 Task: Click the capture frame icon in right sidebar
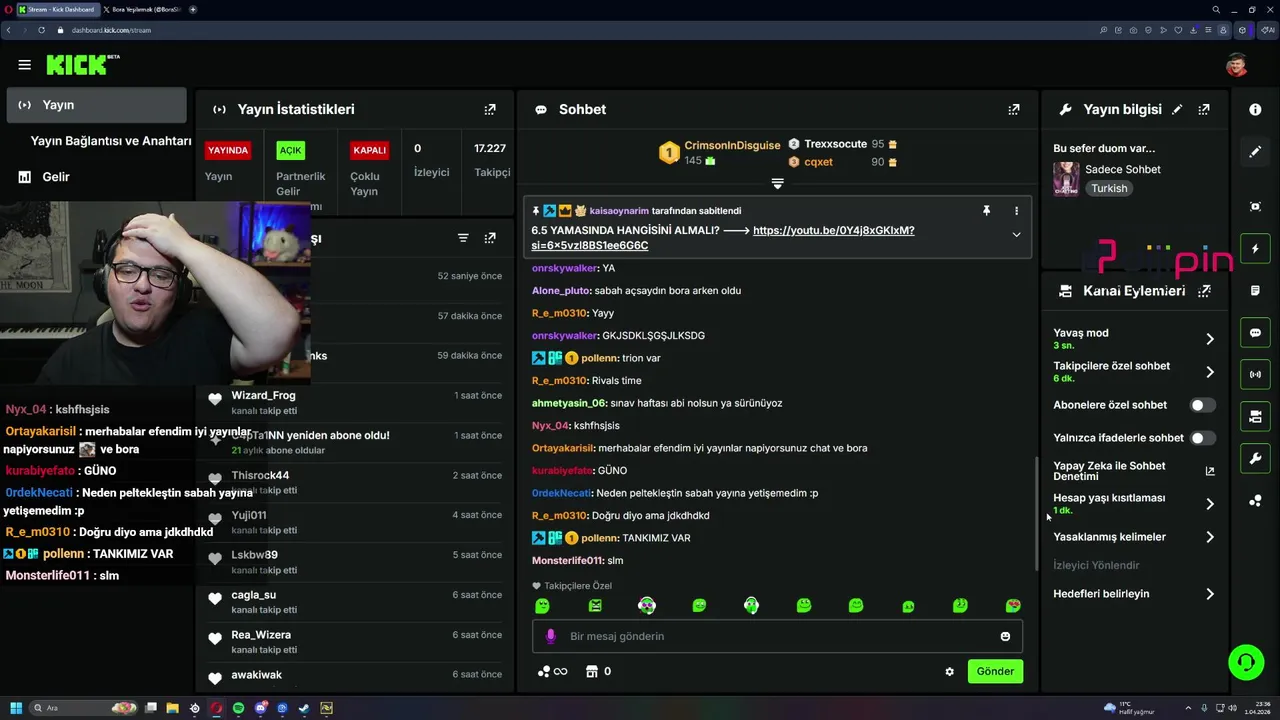pyautogui.click(x=1255, y=206)
